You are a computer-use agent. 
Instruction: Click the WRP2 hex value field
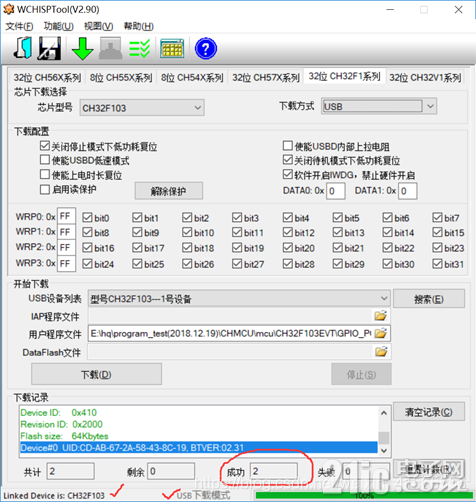pos(66,247)
